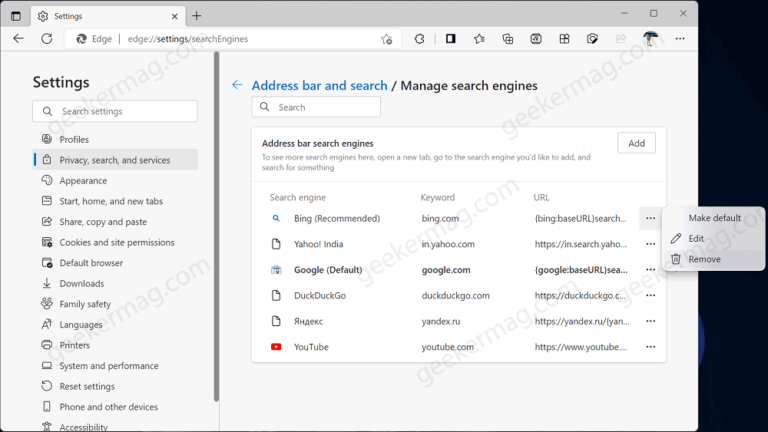
Task: Open the tab actions menu icon
Action: coord(16,16)
